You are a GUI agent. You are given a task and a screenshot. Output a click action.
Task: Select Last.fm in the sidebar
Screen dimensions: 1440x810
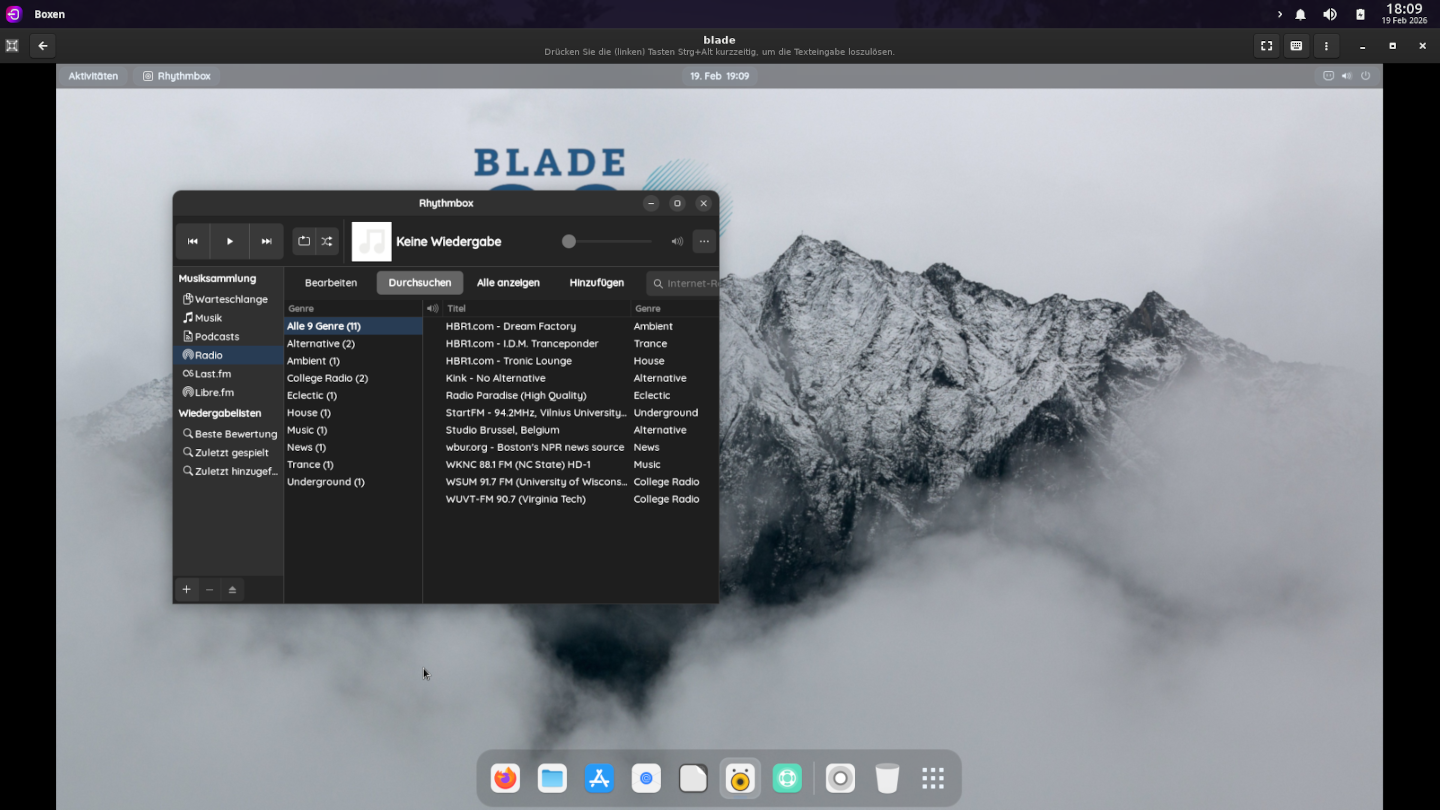(212, 374)
